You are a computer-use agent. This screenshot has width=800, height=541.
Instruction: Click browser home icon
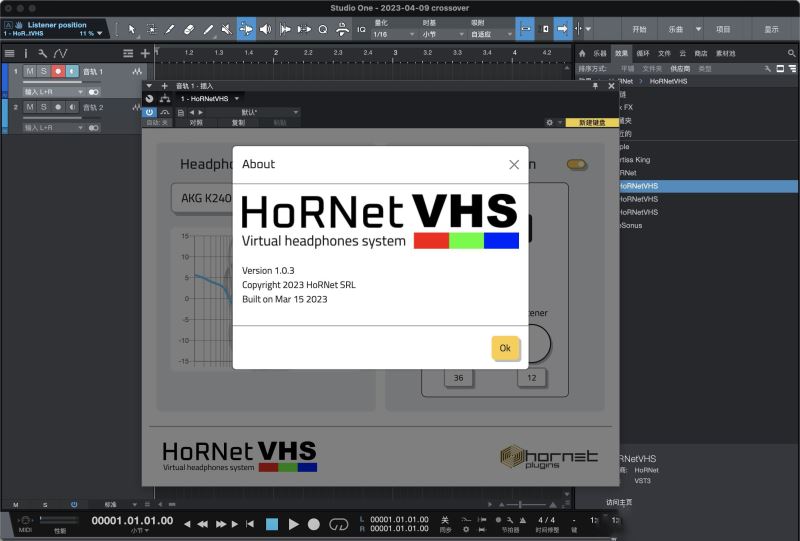582,53
